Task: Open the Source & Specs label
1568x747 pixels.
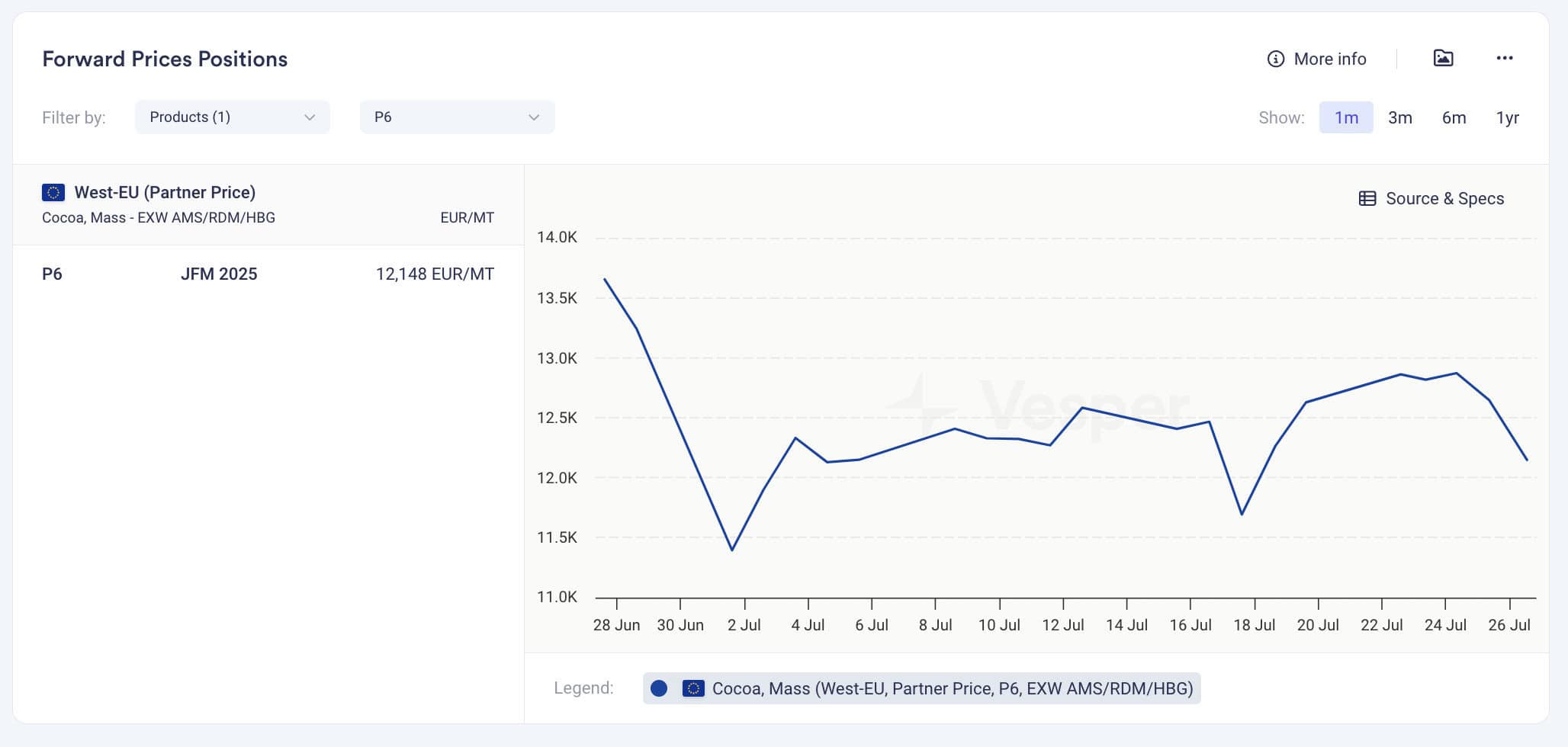Action: (x=1444, y=198)
